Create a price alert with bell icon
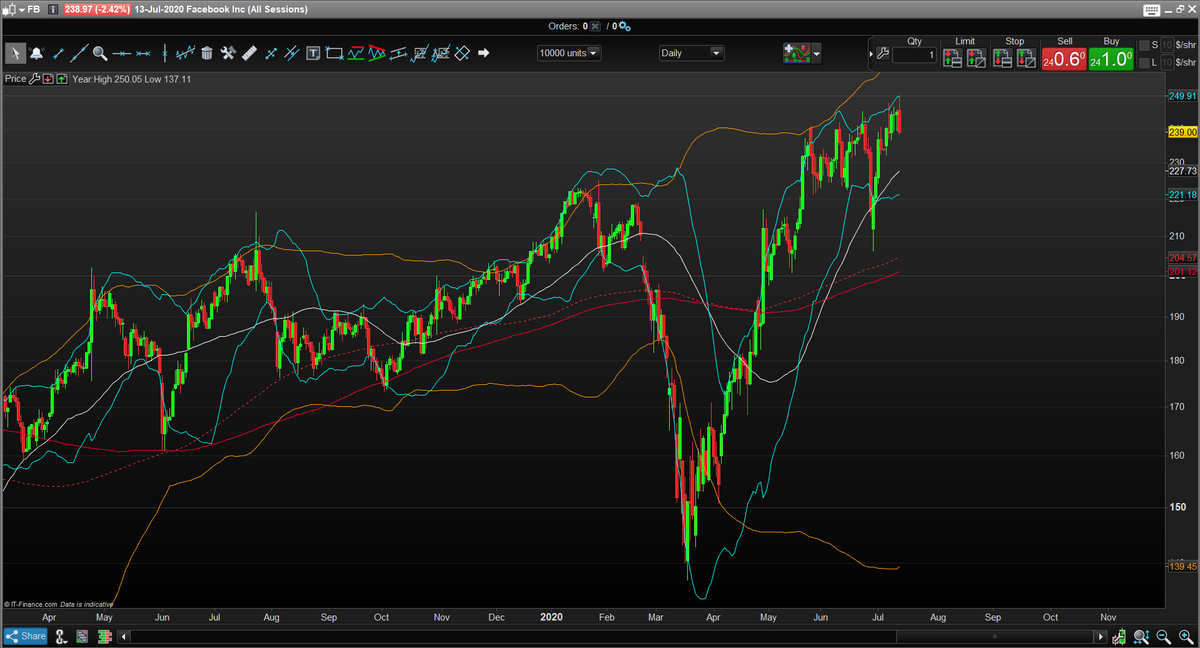Viewport: 1200px width, 648px height. point(37,53)
